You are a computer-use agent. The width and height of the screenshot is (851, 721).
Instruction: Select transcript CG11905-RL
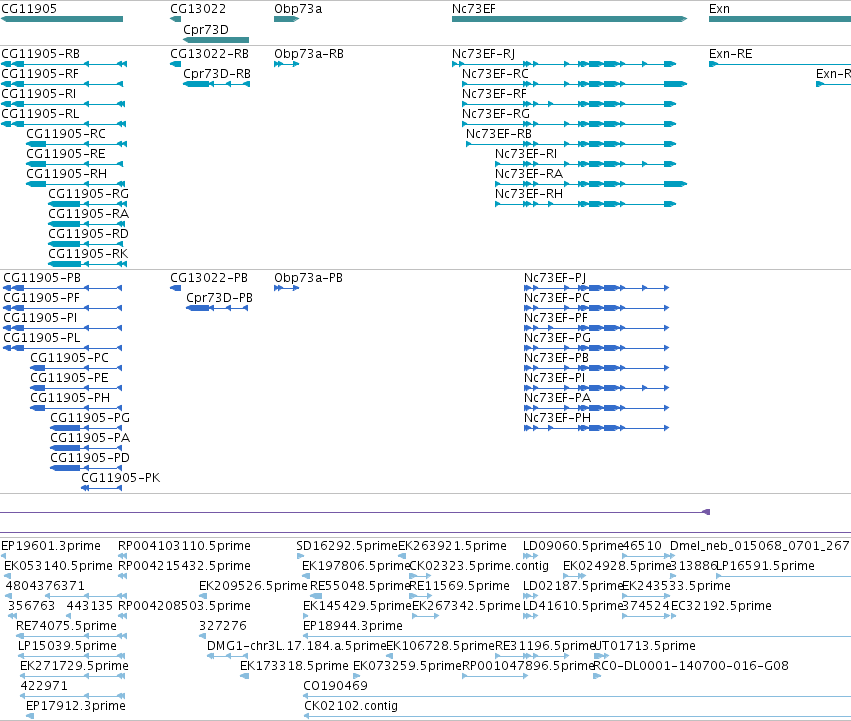(64, 124)
